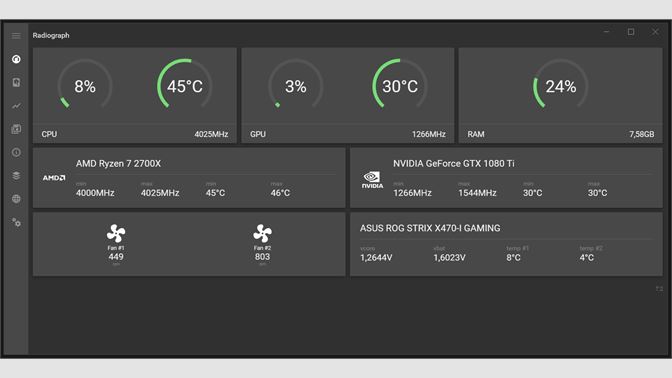672x378 pixels.
Task: Select the dashboard gauge icon in sidebar
Action: coord(16,59)
